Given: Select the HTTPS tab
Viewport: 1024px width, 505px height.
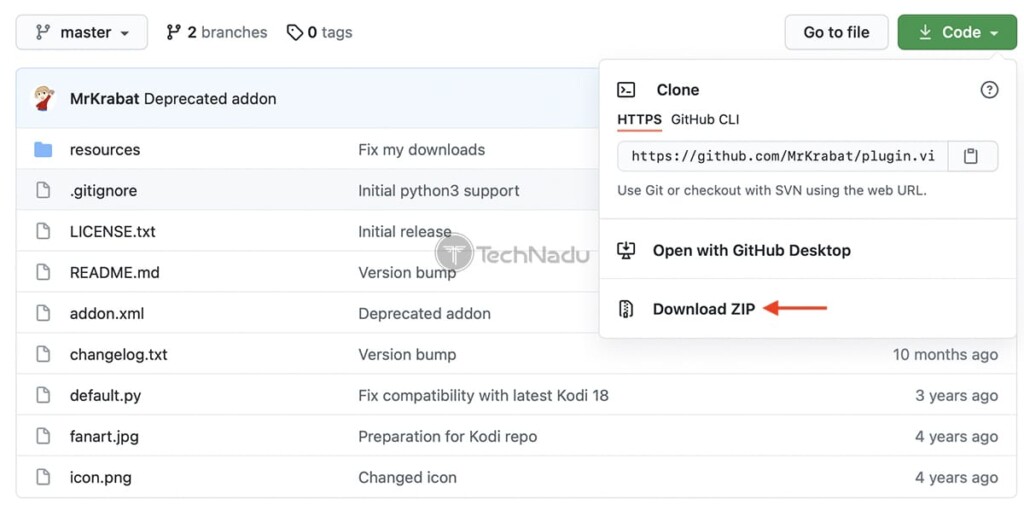Looking at the screenshot, I should tap(639, 120).
